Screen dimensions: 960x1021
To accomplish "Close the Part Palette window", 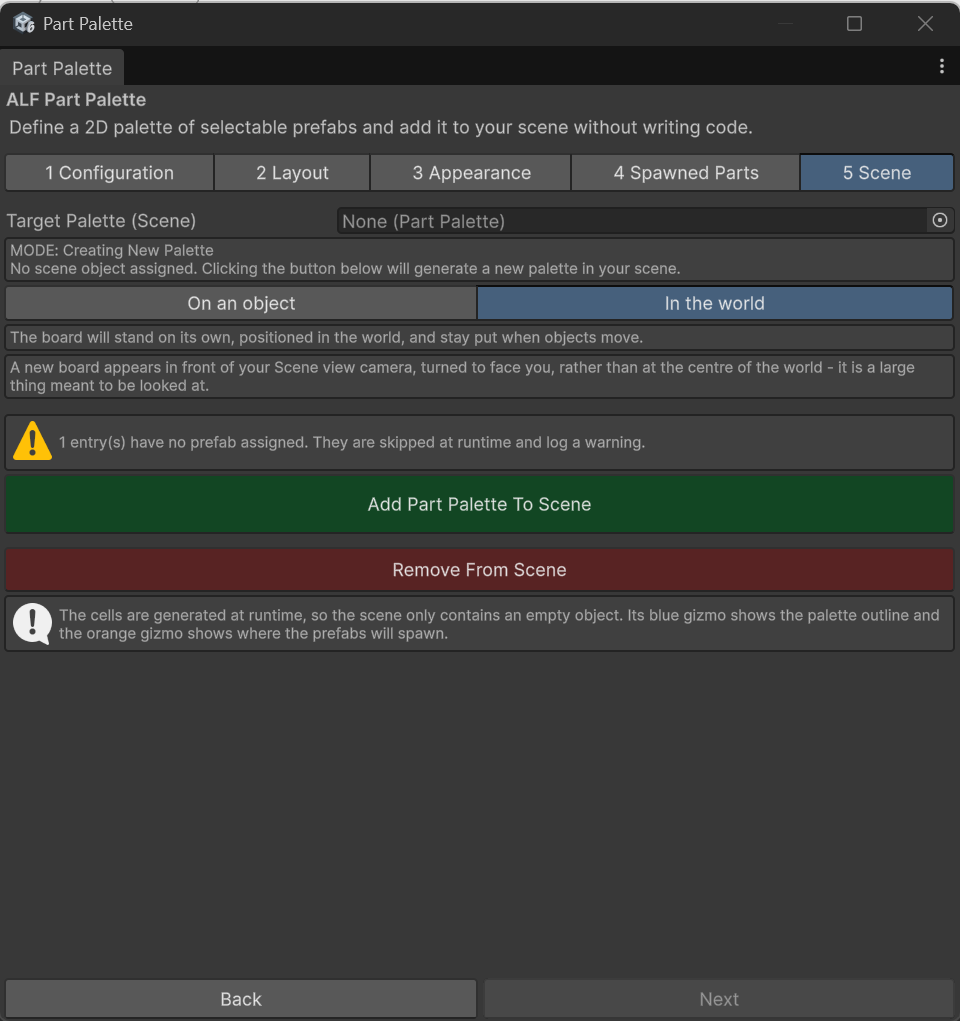I will (925, 24).
